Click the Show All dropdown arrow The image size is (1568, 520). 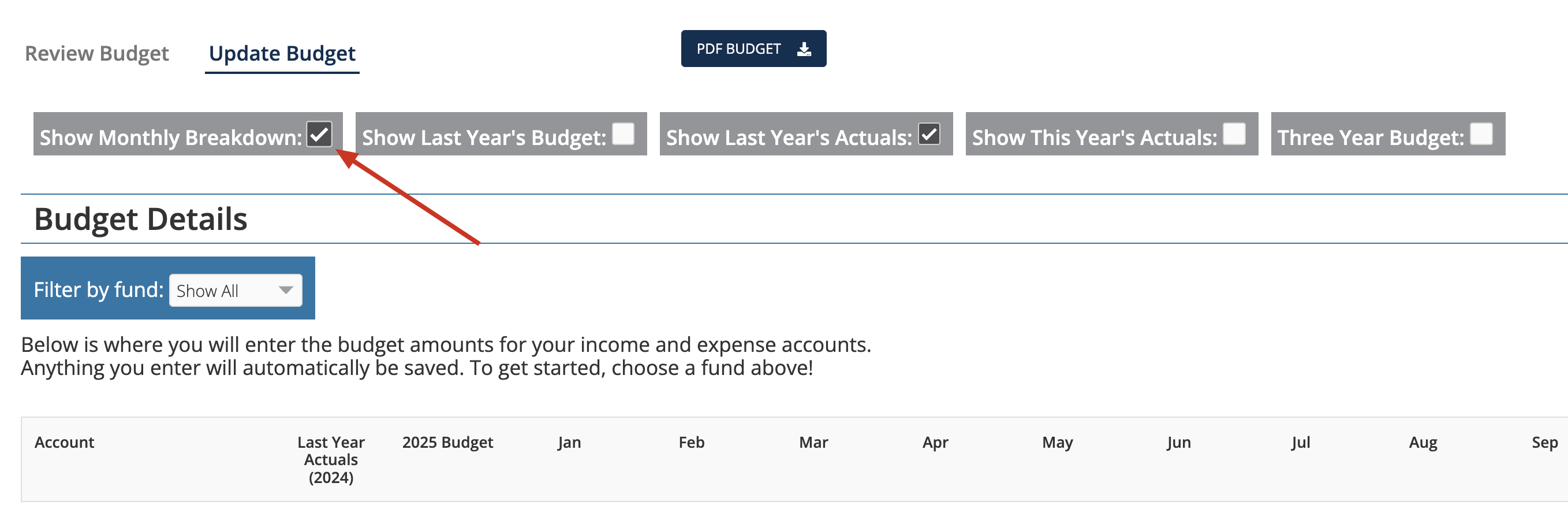click(285, 291)
